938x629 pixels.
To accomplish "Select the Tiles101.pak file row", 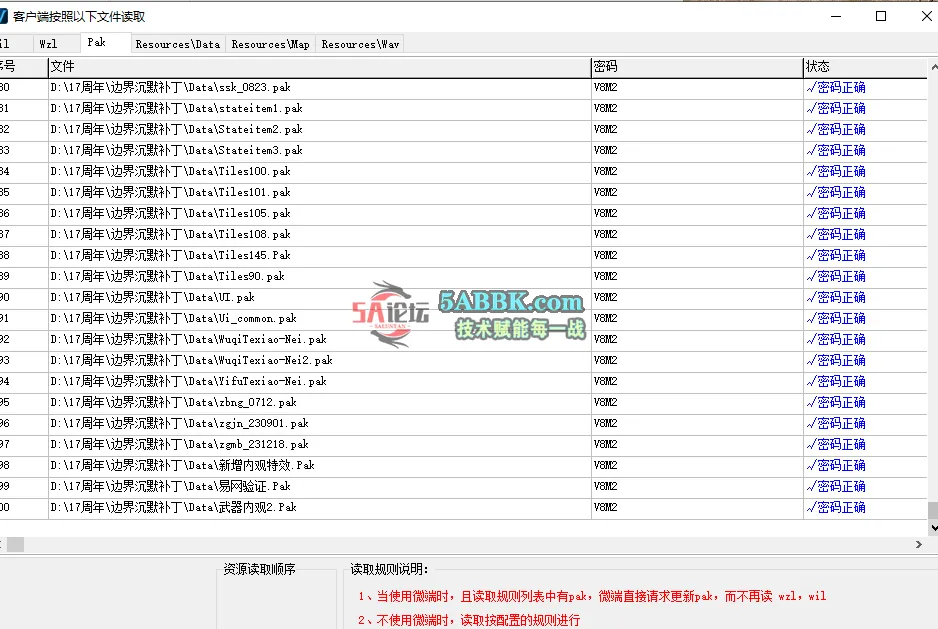I will (x=464, y=192).
